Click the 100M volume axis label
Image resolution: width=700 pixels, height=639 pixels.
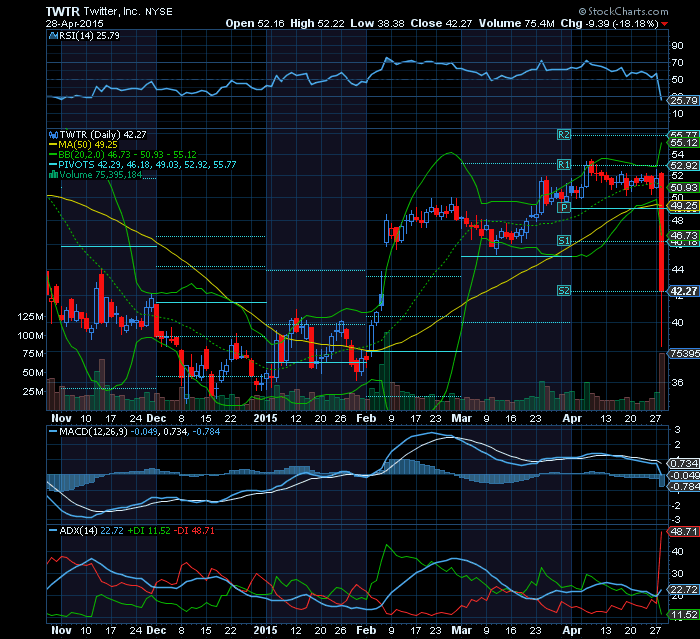coord(30,335)
